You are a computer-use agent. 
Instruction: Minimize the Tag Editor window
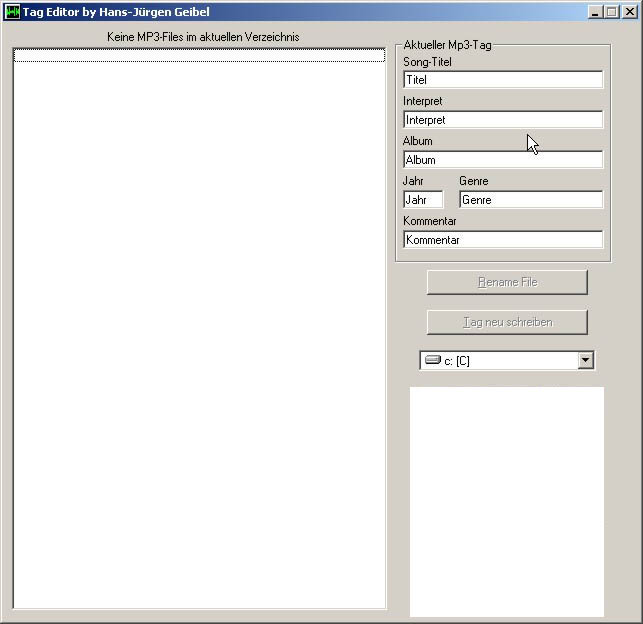point(595,12)
